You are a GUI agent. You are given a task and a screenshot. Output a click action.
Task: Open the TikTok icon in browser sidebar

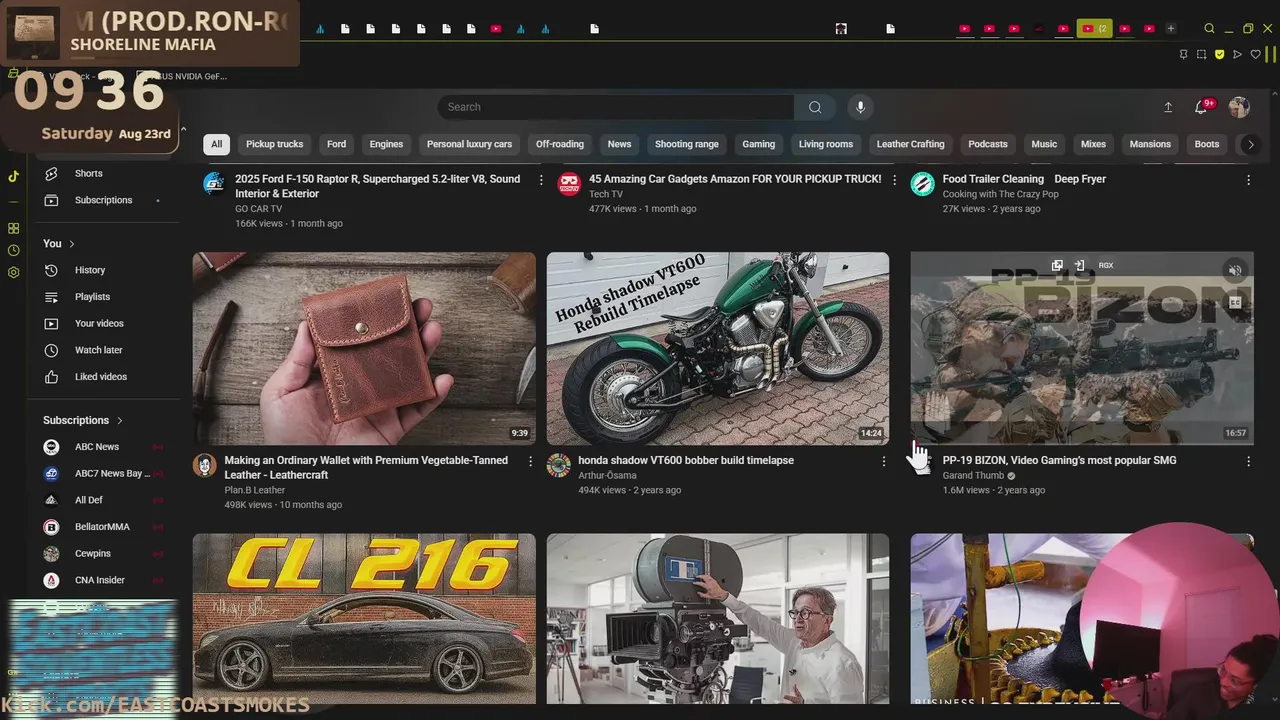[13, 176]
